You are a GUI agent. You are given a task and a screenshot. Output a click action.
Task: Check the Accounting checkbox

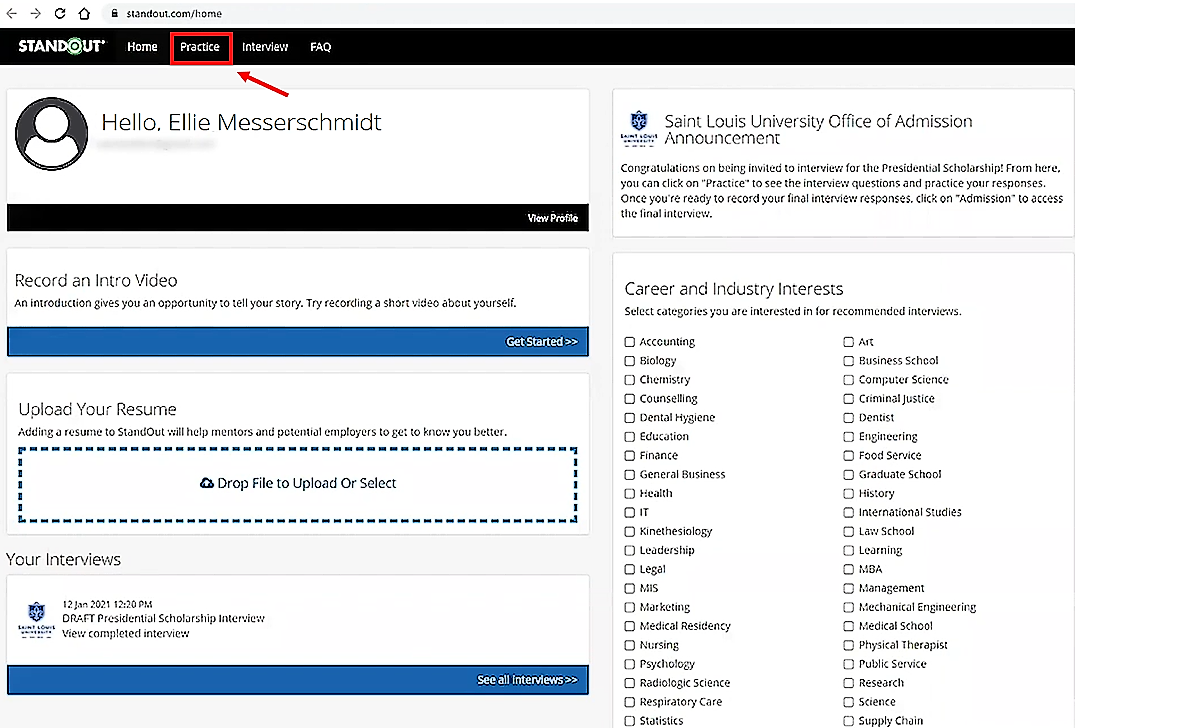630,342
